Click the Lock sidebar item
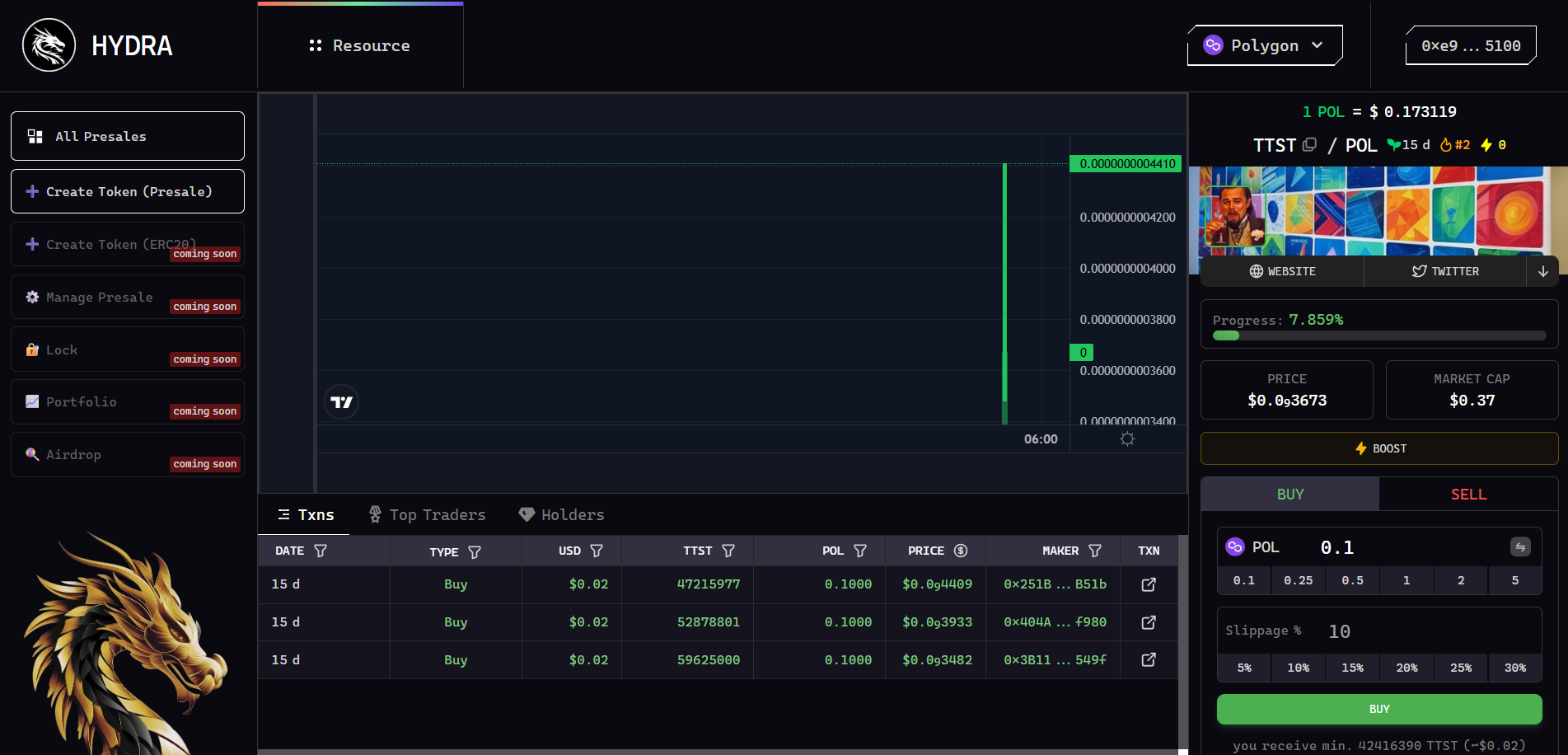Viewport: 1568px width, 755px height. [x=128, y=349]
